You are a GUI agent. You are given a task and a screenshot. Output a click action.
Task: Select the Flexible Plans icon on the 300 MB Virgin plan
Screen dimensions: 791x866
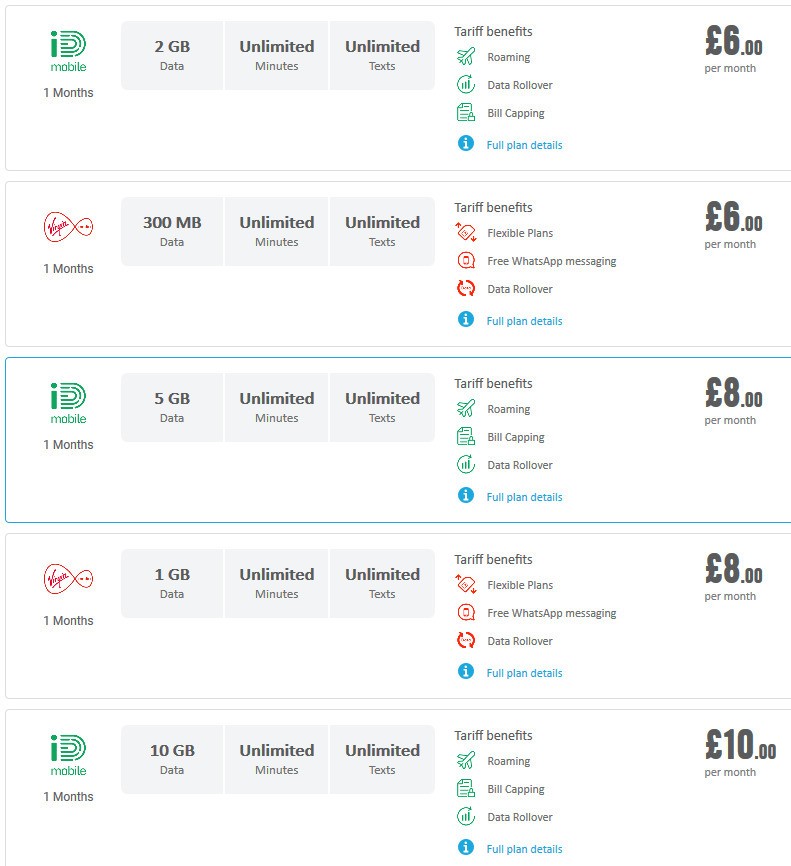click(466, 233)
